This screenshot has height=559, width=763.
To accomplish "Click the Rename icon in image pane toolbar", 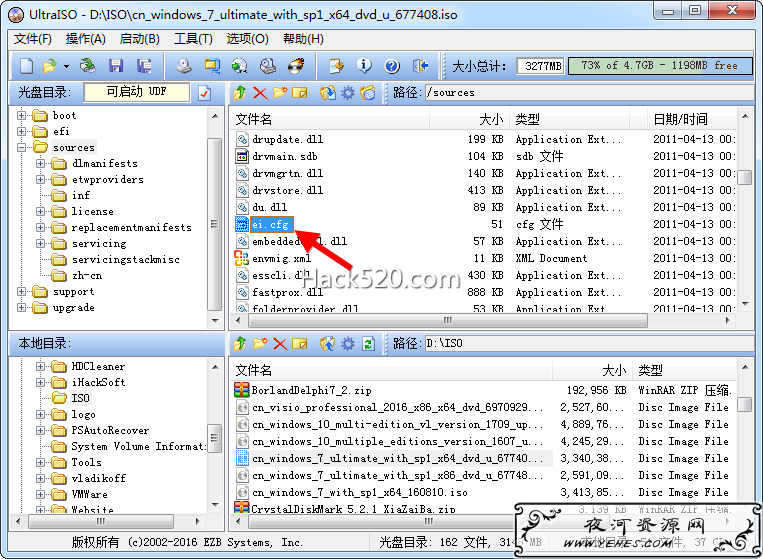I will point(300,92).
